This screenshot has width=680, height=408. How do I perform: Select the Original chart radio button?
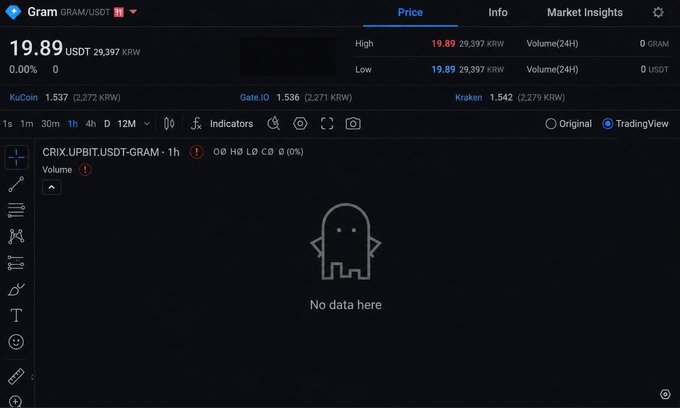550,124
